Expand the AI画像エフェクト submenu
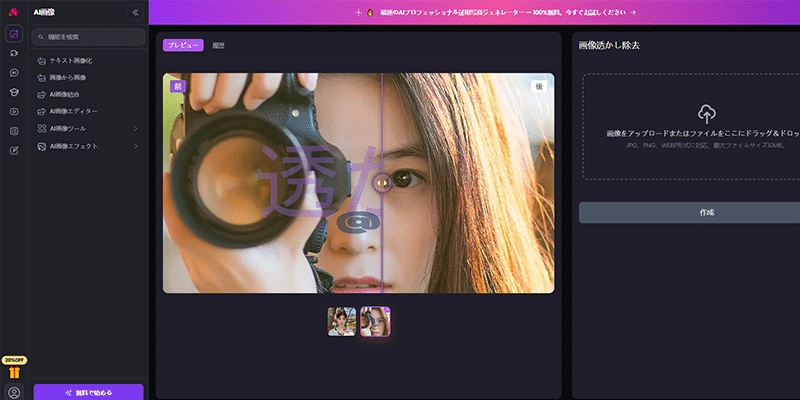The image size is (800, 400). tap(135, 146)
